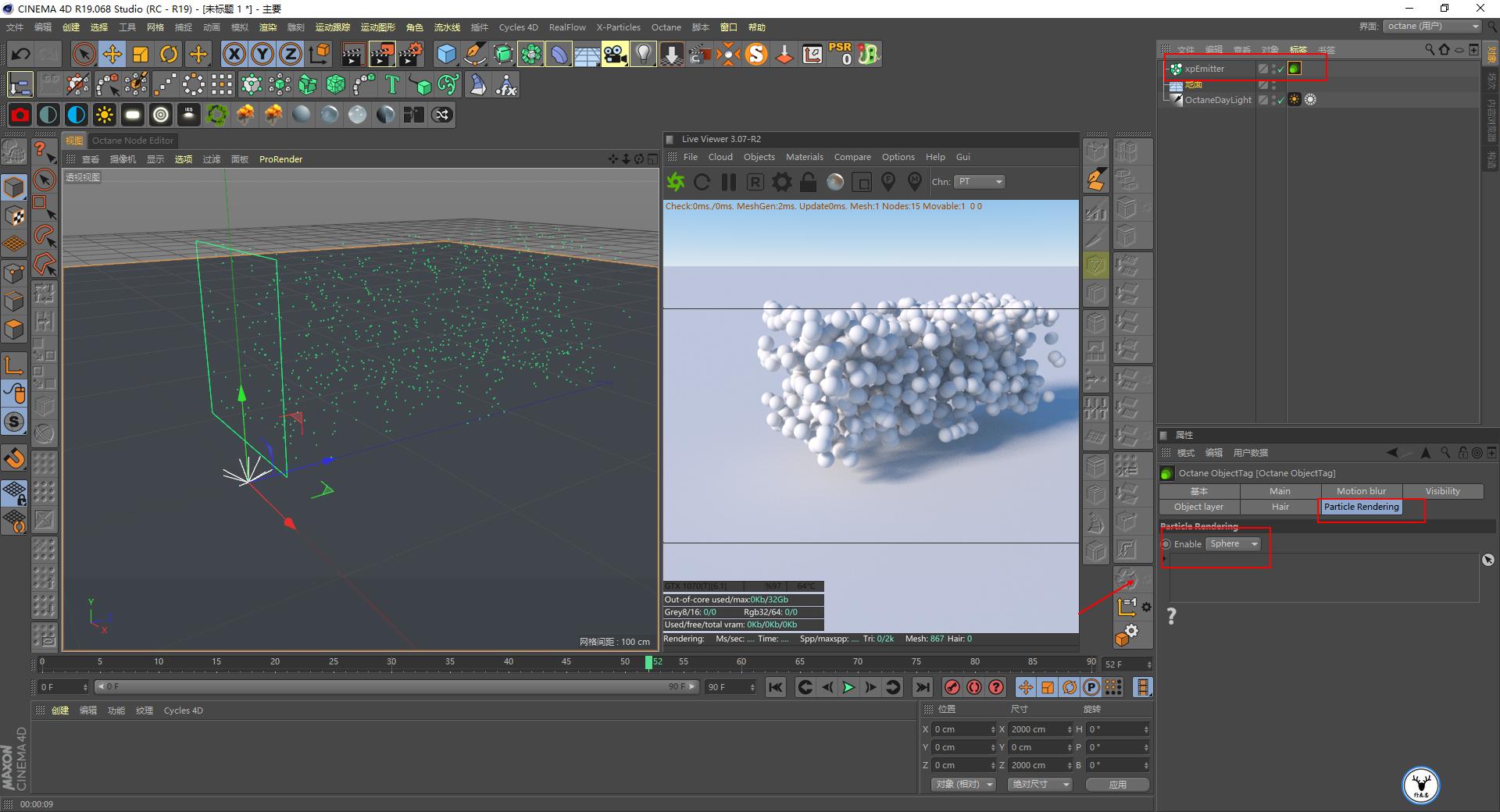
Task: Pick focus with the F picker icon
Action: [x=888, y=181]
